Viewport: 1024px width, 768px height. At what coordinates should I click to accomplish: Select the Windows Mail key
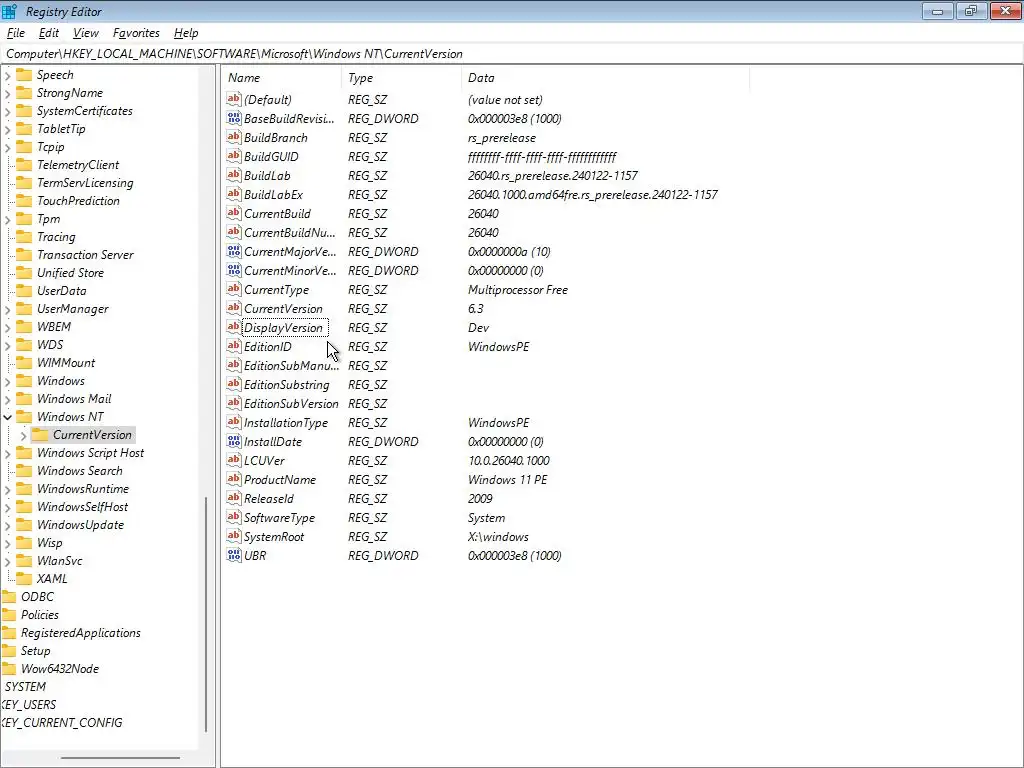(x=74, y=398)
